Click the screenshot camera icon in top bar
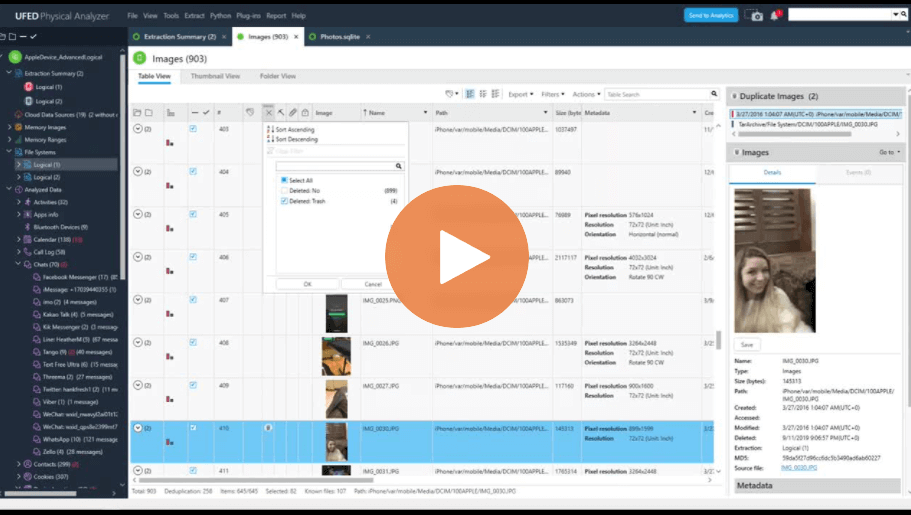Image resolution: width=911 pixels, height=515 pixels. (x=755, y=15)
